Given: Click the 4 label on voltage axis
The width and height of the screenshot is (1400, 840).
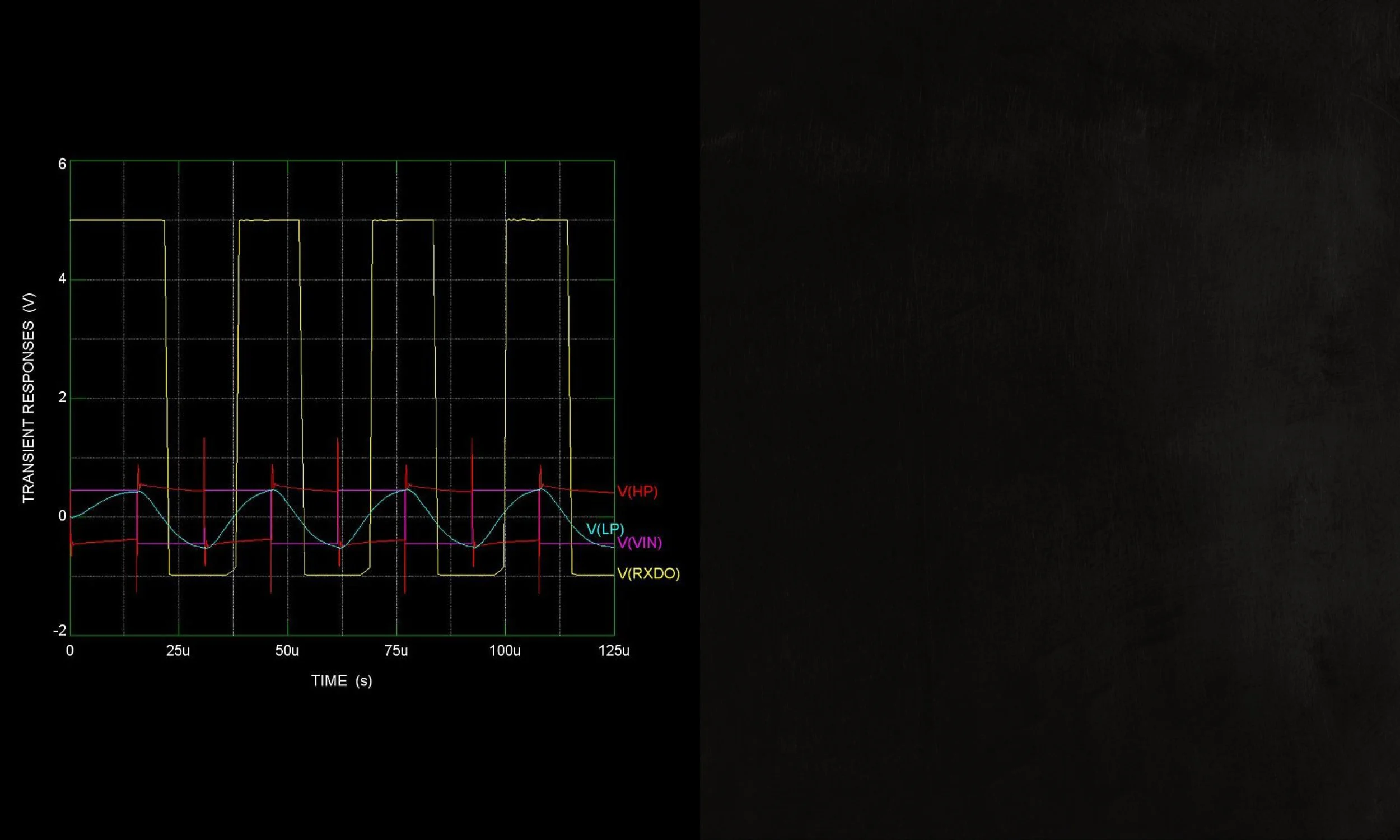Looking at the screenshot, I should (x=62, y=279).
